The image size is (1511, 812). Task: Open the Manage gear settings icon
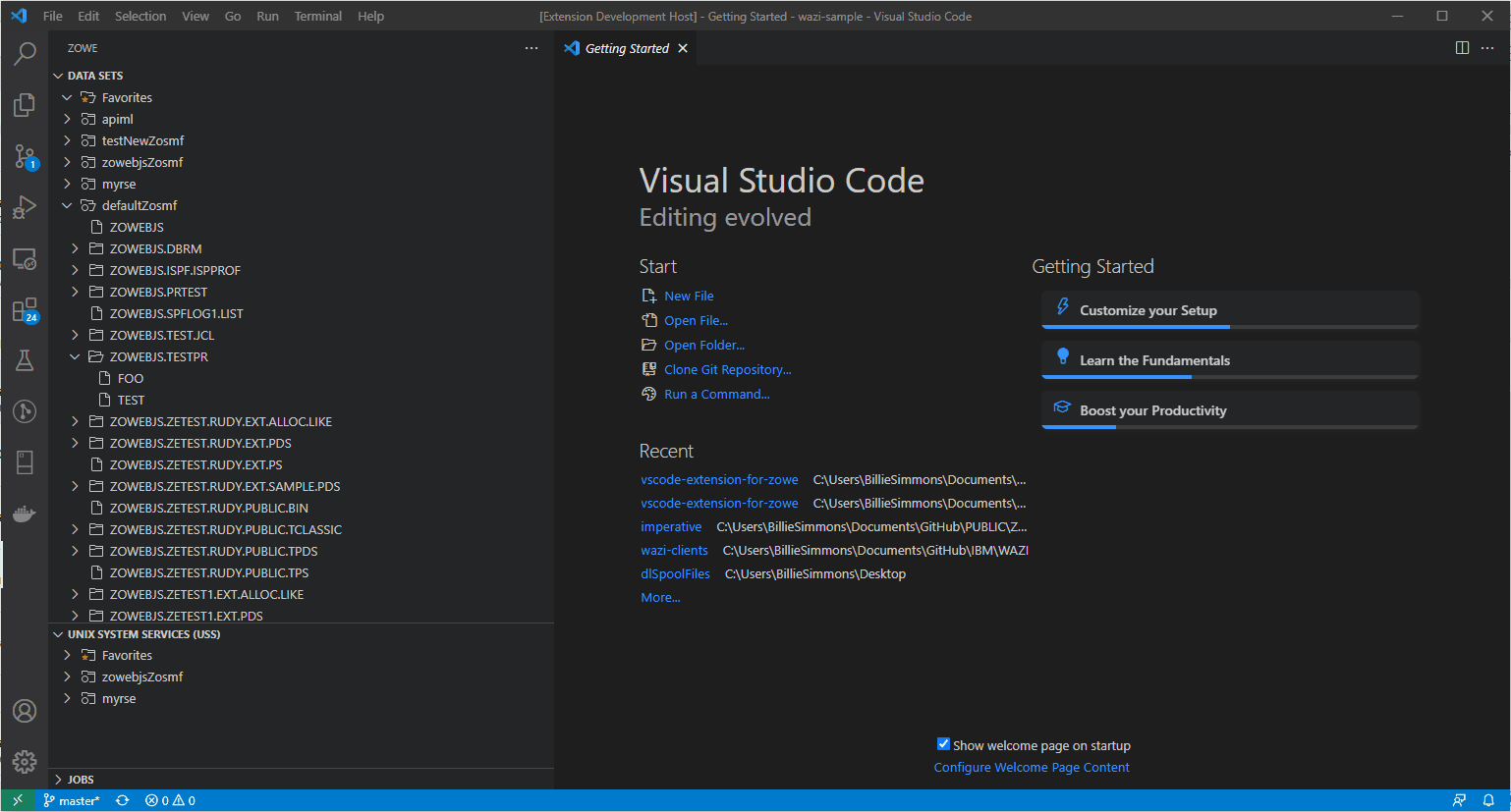click(x=25, y=761)
